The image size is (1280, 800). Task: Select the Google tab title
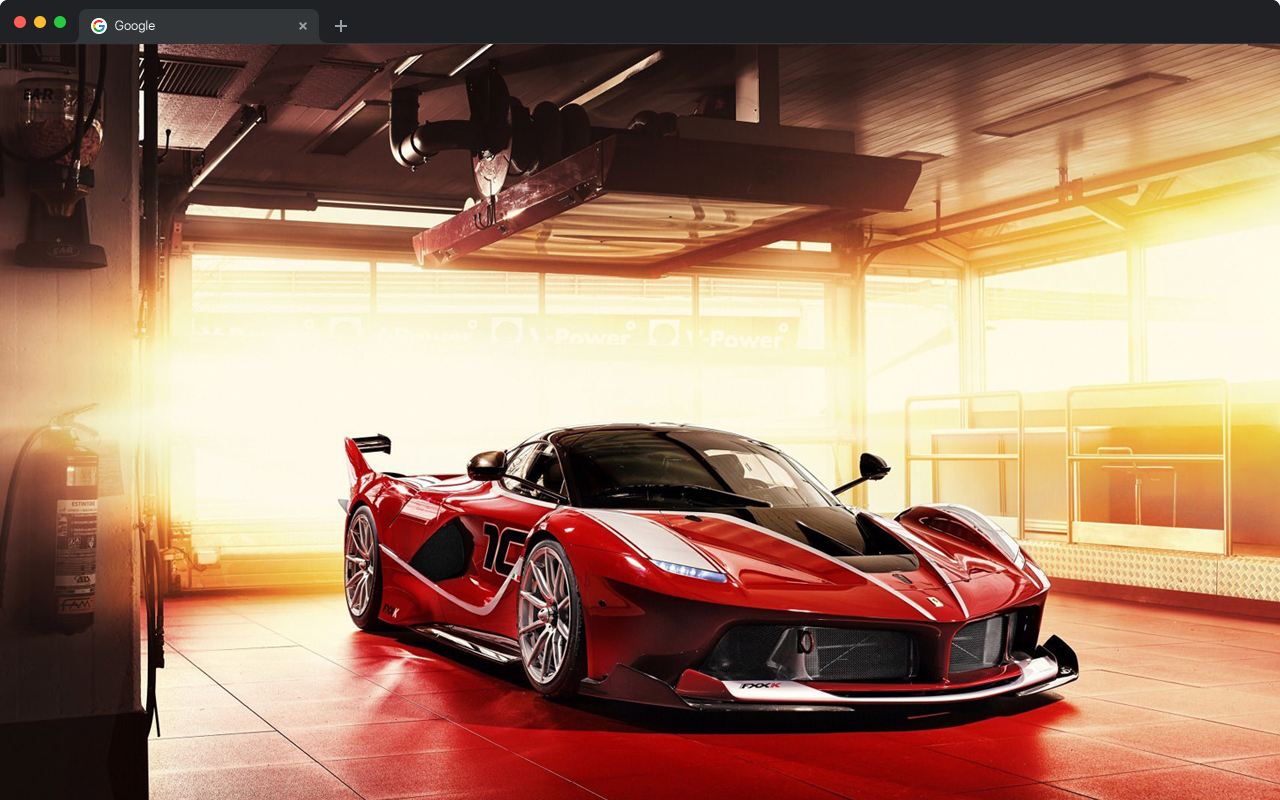tap(135, 26)
